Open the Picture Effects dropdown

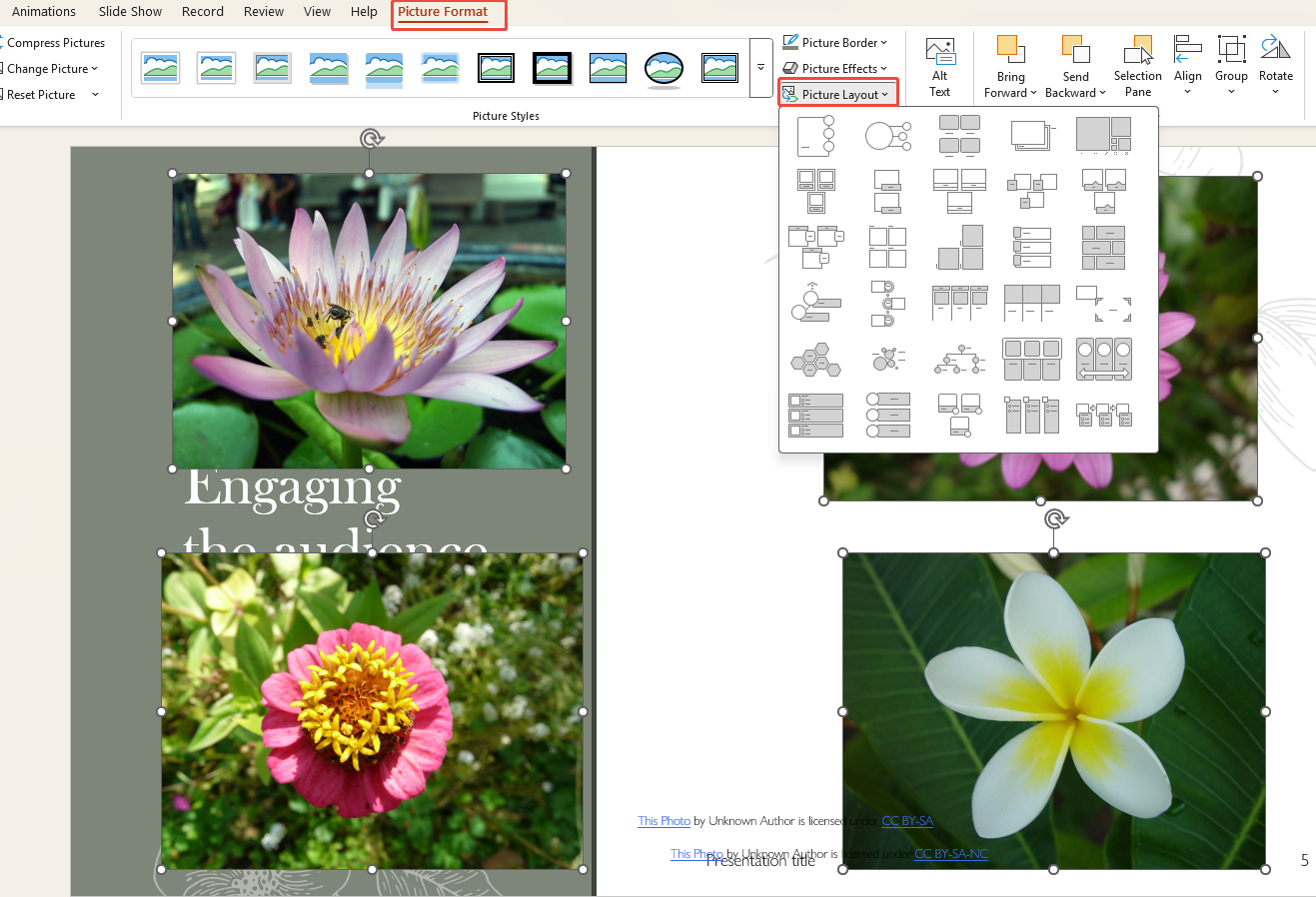point(836,68)
